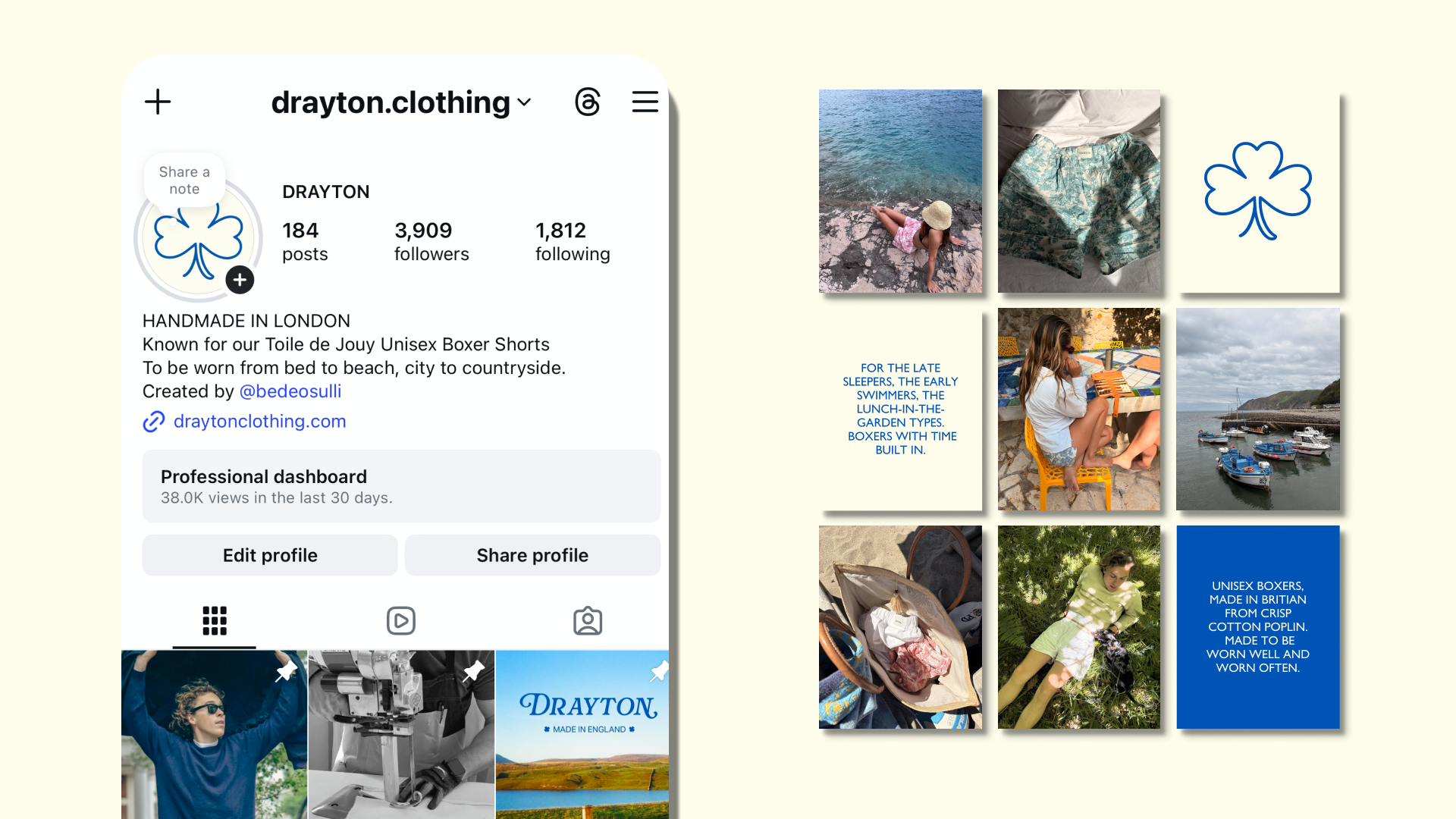This screenshot has height=819, width=1456.
Task: Click the blue clover logo tile
Action: 1258,191
